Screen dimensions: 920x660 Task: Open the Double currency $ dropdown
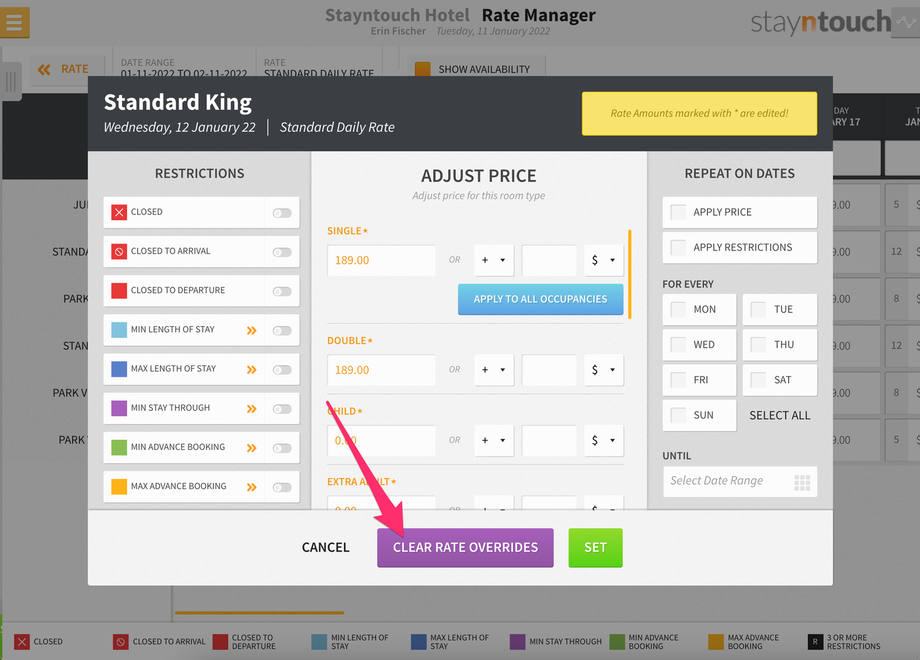(x=604, y=370)
